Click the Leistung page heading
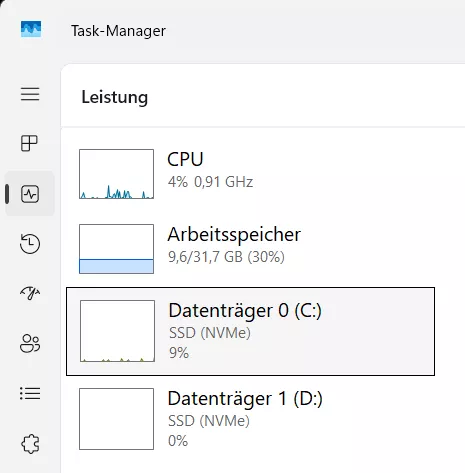465x473 pixels. pyautogui.click(x=115, y=97)
